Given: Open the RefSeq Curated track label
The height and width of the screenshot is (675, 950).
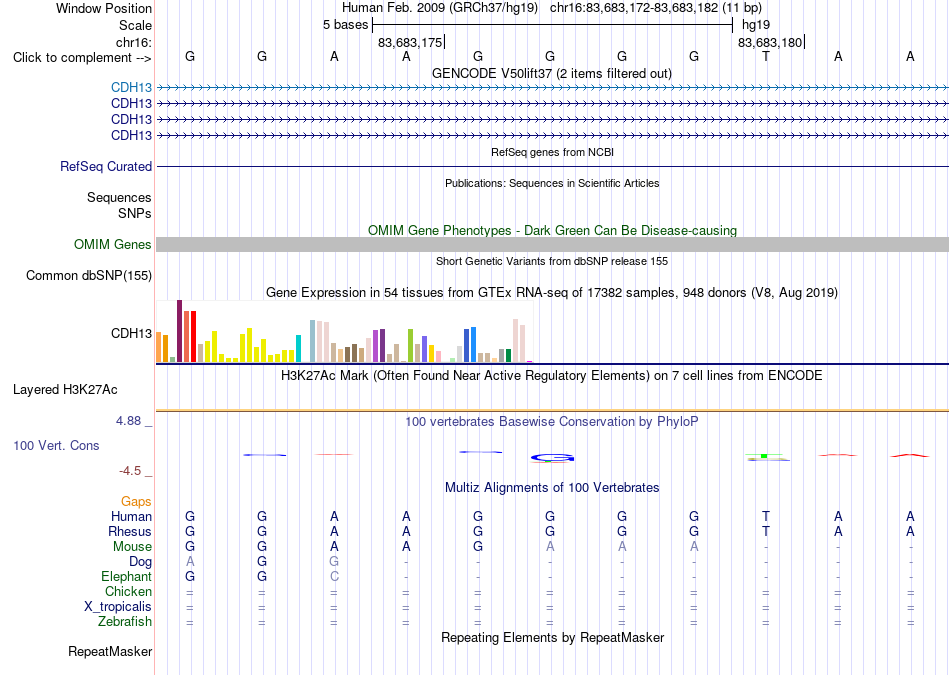Looking at the screenshot, I should pos(105,166).
